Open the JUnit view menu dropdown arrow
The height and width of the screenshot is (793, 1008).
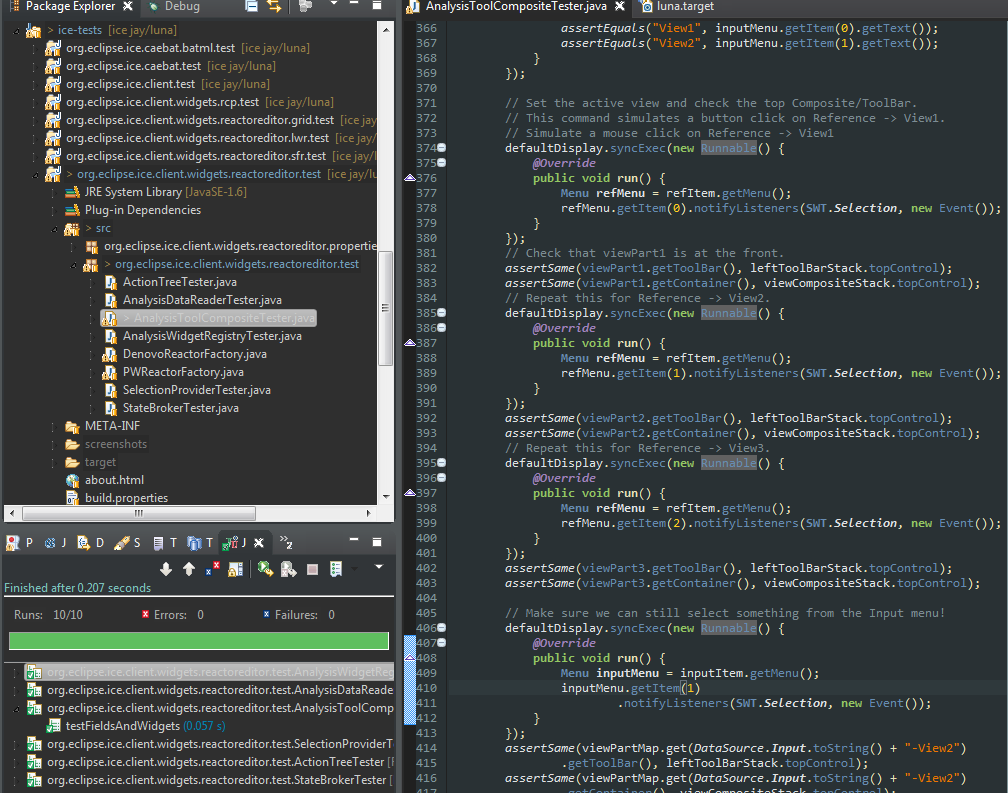pyautogui.click(x=378, y=568)
